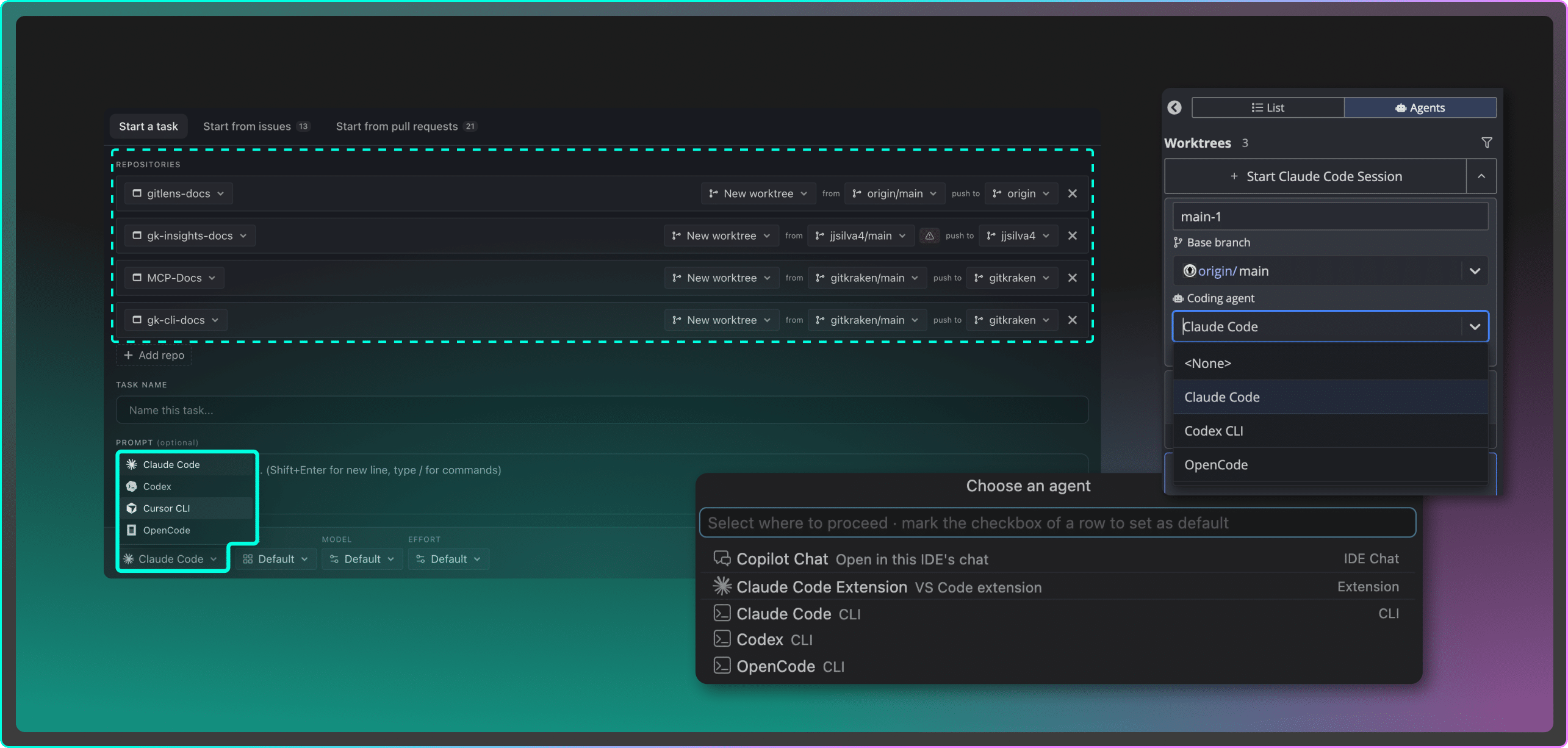Click the filter icon beside Worktrees

[1487, 143]
